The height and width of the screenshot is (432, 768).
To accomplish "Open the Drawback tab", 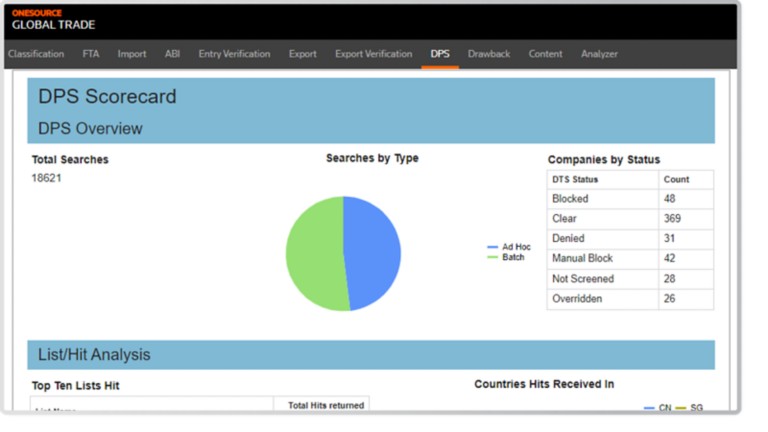I will (489, 54).
